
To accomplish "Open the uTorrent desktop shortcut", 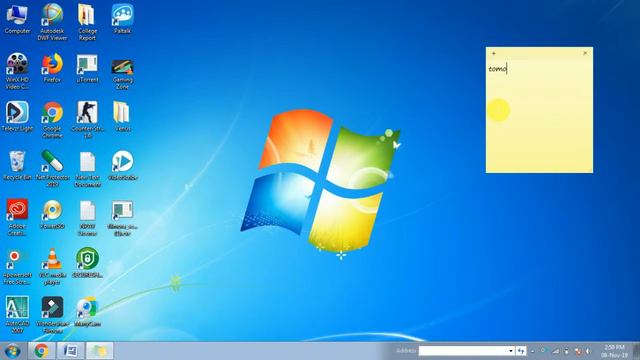I will pos(87,68).
